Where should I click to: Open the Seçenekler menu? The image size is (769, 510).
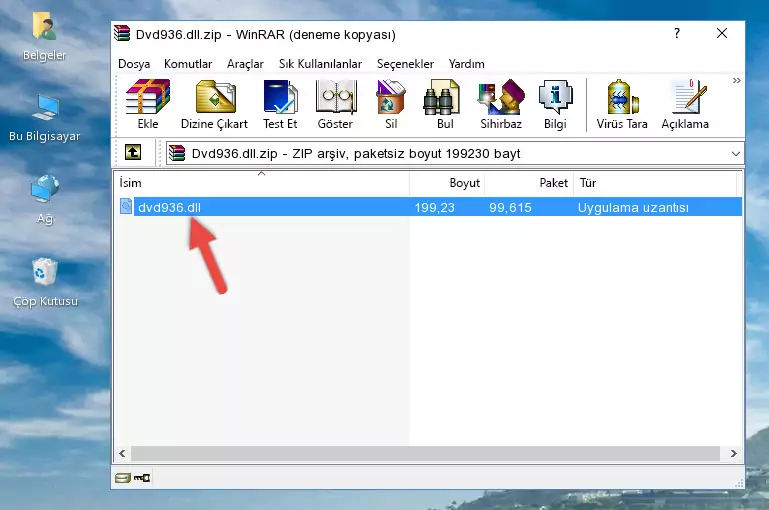pos(405,64)
